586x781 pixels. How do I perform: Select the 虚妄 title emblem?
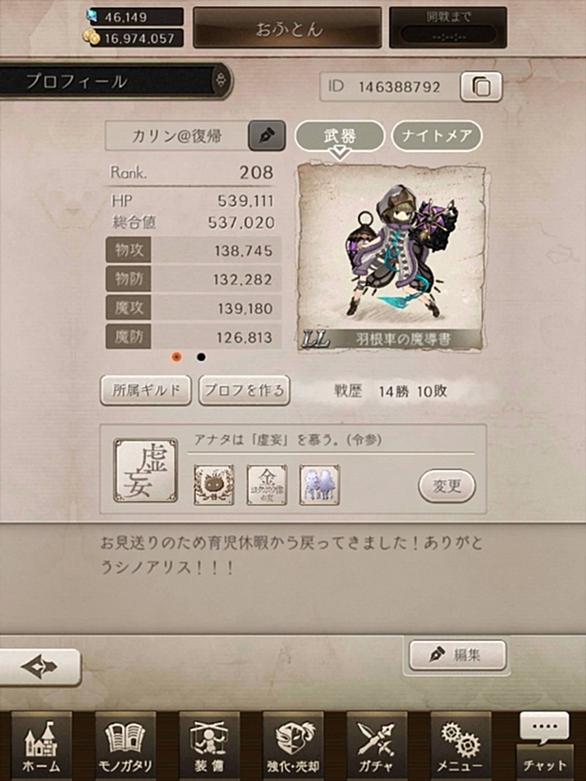click(x=145, y=470)
